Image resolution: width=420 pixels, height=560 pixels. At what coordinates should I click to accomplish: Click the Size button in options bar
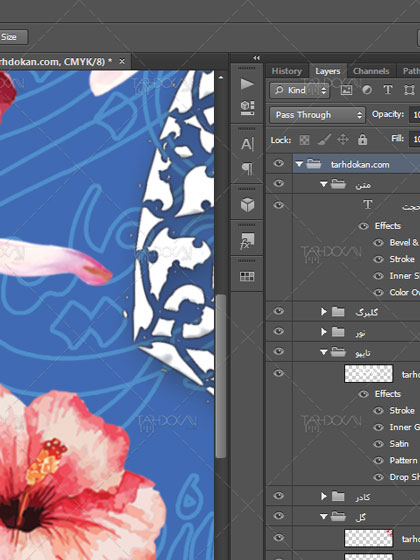point(13,37)
